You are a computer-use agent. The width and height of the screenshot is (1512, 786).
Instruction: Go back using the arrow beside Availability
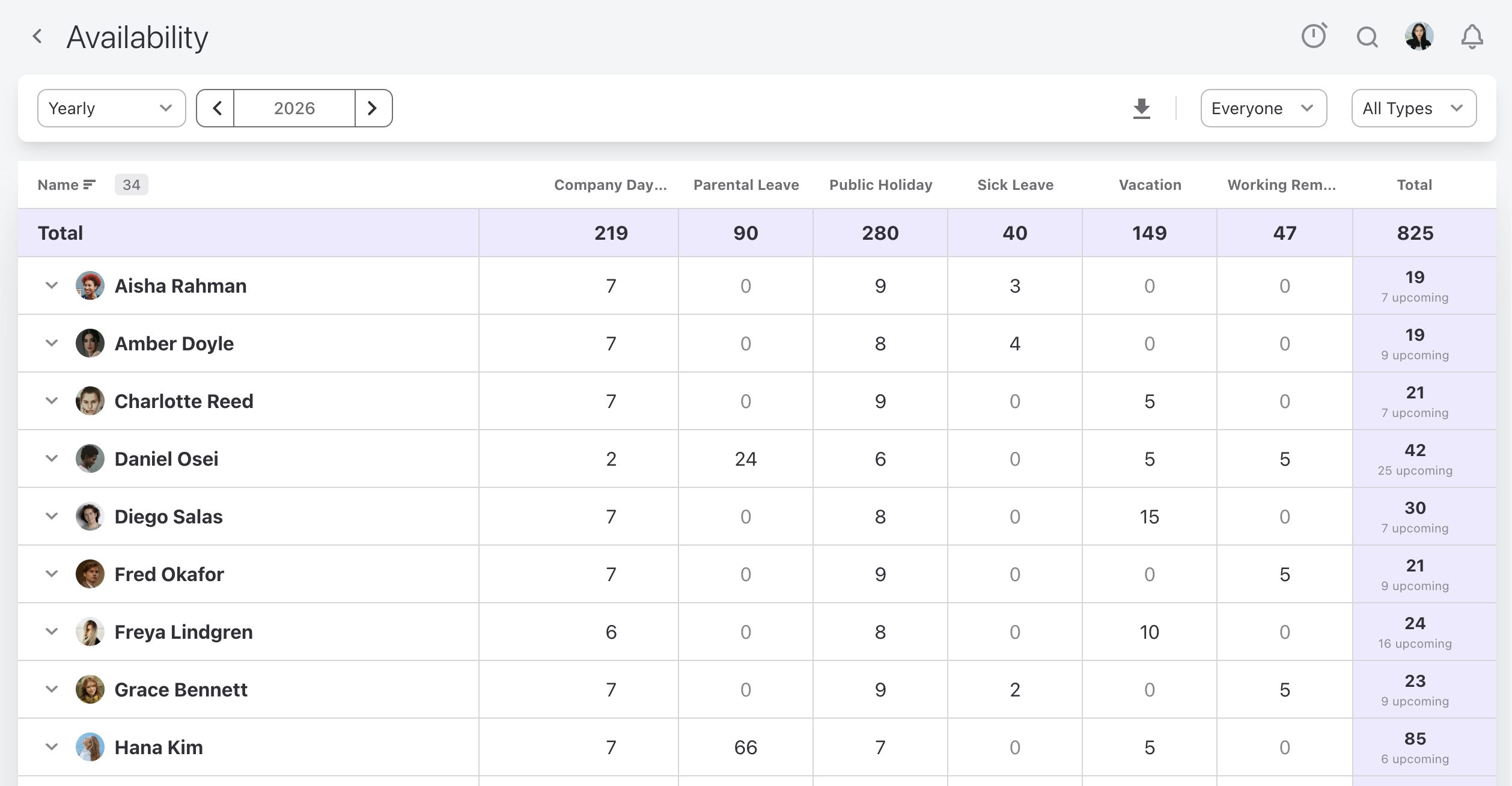37,37
